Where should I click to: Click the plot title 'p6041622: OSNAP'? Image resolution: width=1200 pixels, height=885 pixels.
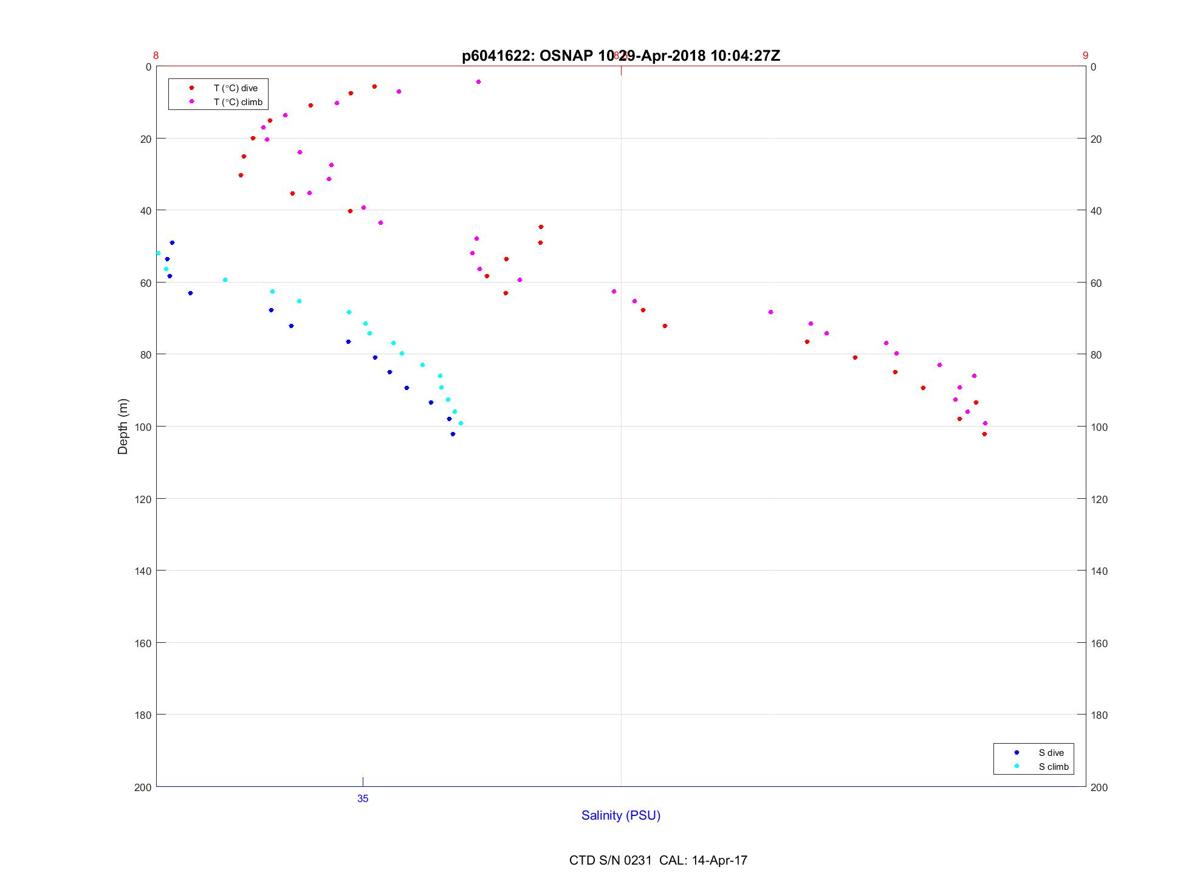coord(528,56)
